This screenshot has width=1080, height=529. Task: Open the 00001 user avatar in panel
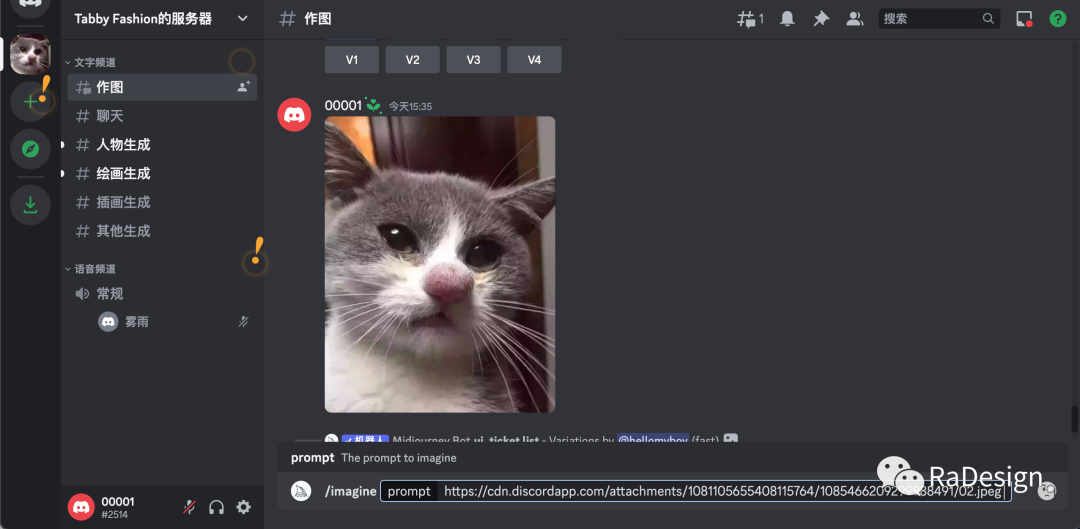tap(81, 507)
